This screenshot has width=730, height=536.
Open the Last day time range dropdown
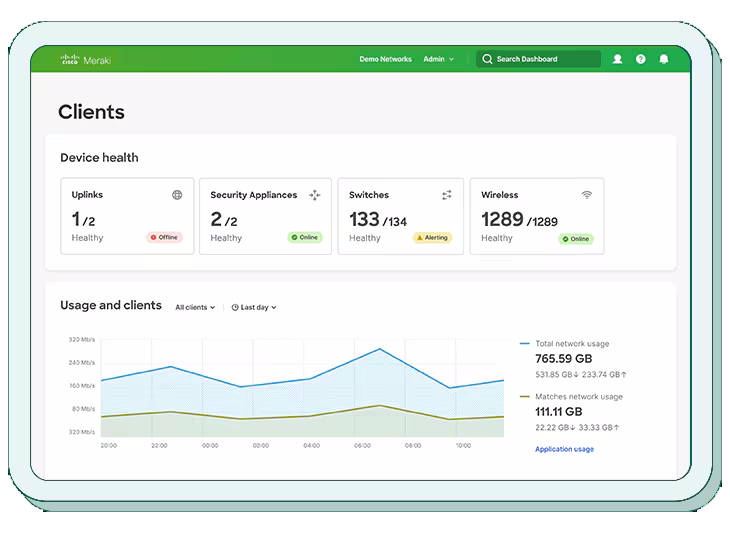(254, 307)
